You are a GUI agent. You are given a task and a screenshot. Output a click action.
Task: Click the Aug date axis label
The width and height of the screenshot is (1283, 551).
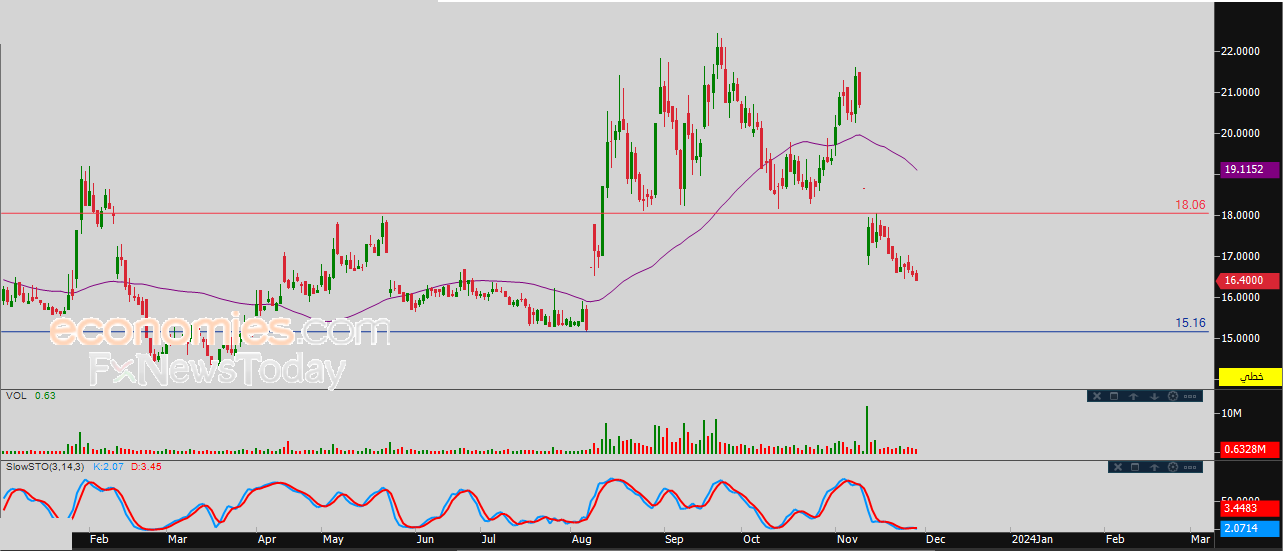581,539
